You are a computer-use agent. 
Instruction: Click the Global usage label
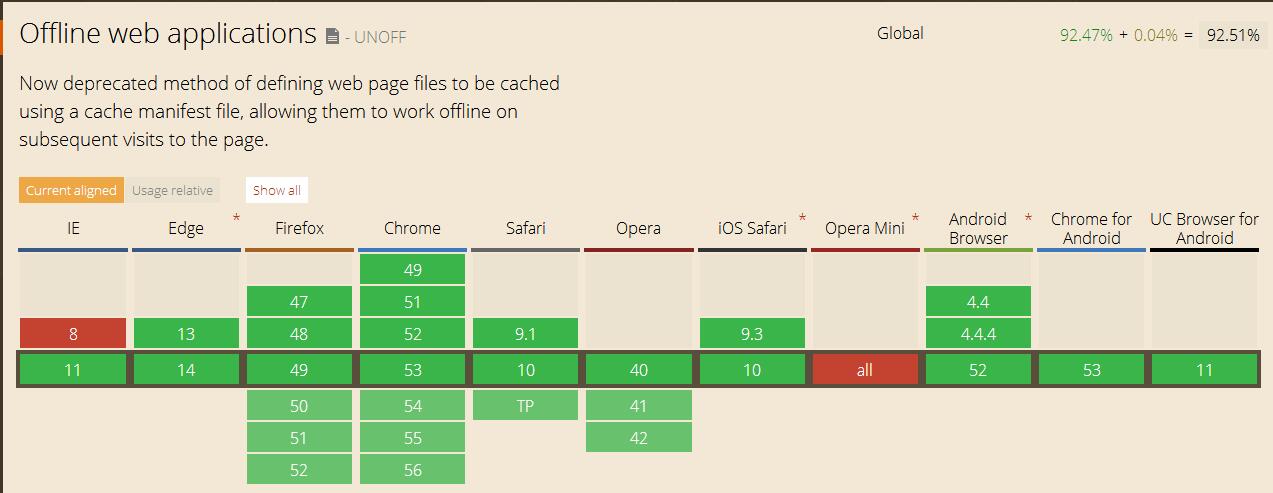900,33
